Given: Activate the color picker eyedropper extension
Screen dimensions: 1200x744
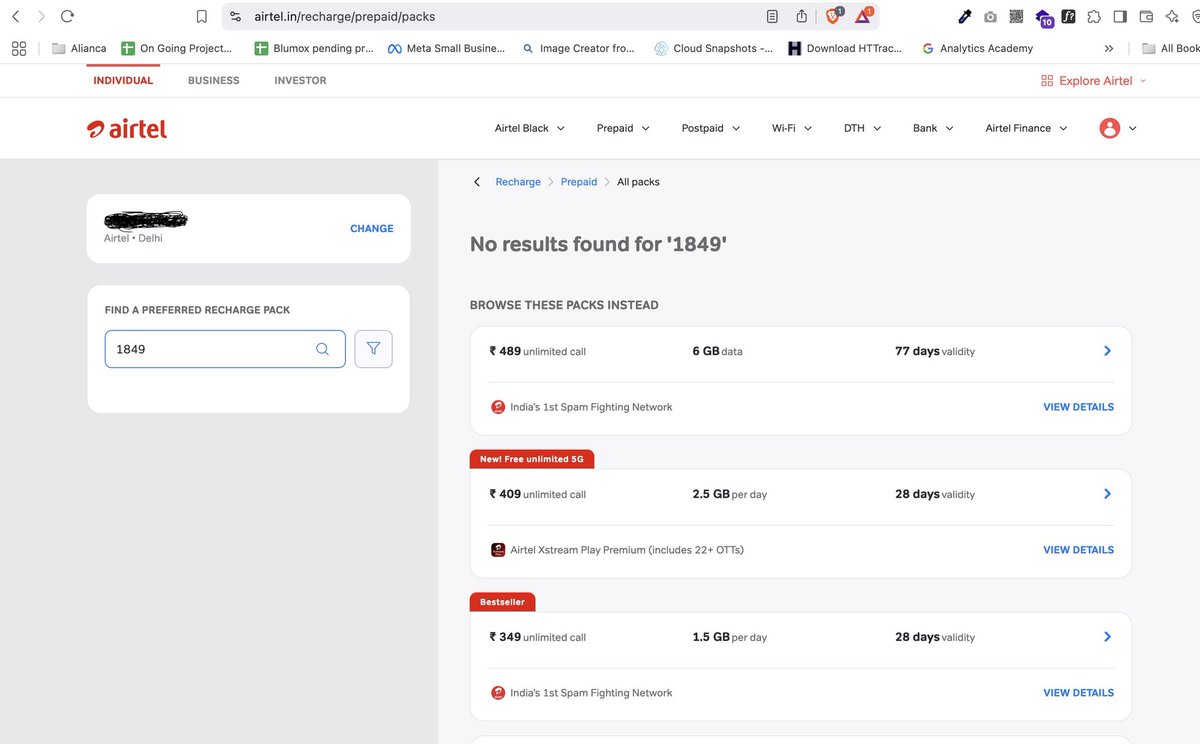Looking at the screenshot, I should 964,16.
